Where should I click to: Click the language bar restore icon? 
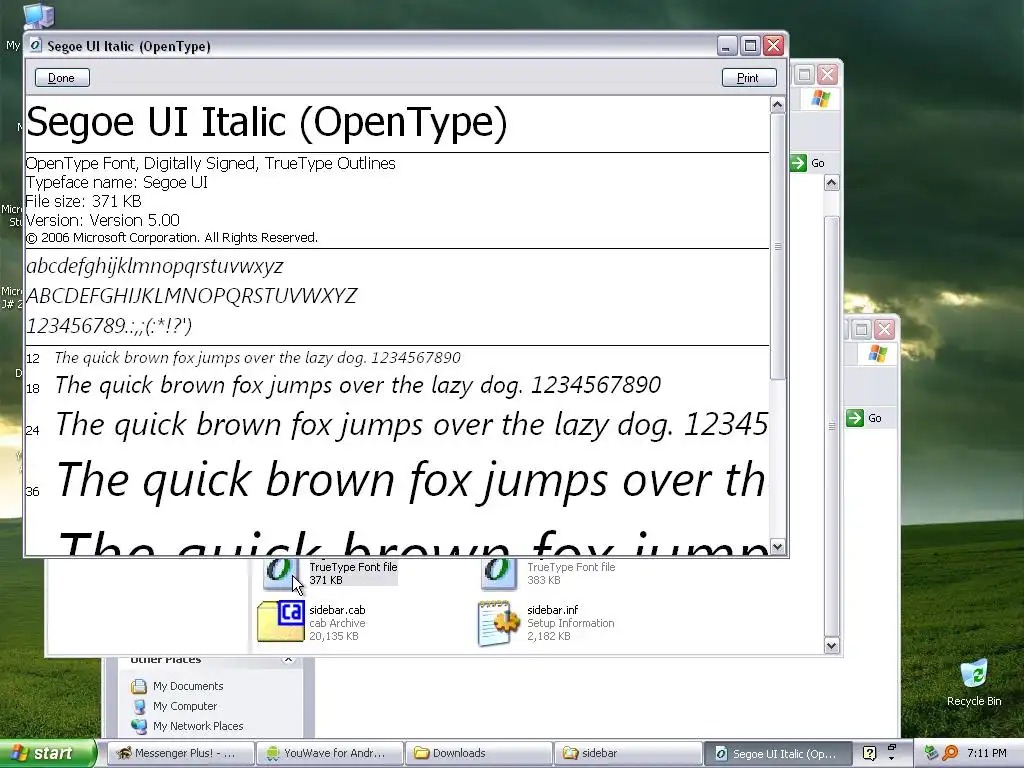[x=892, y=747]
